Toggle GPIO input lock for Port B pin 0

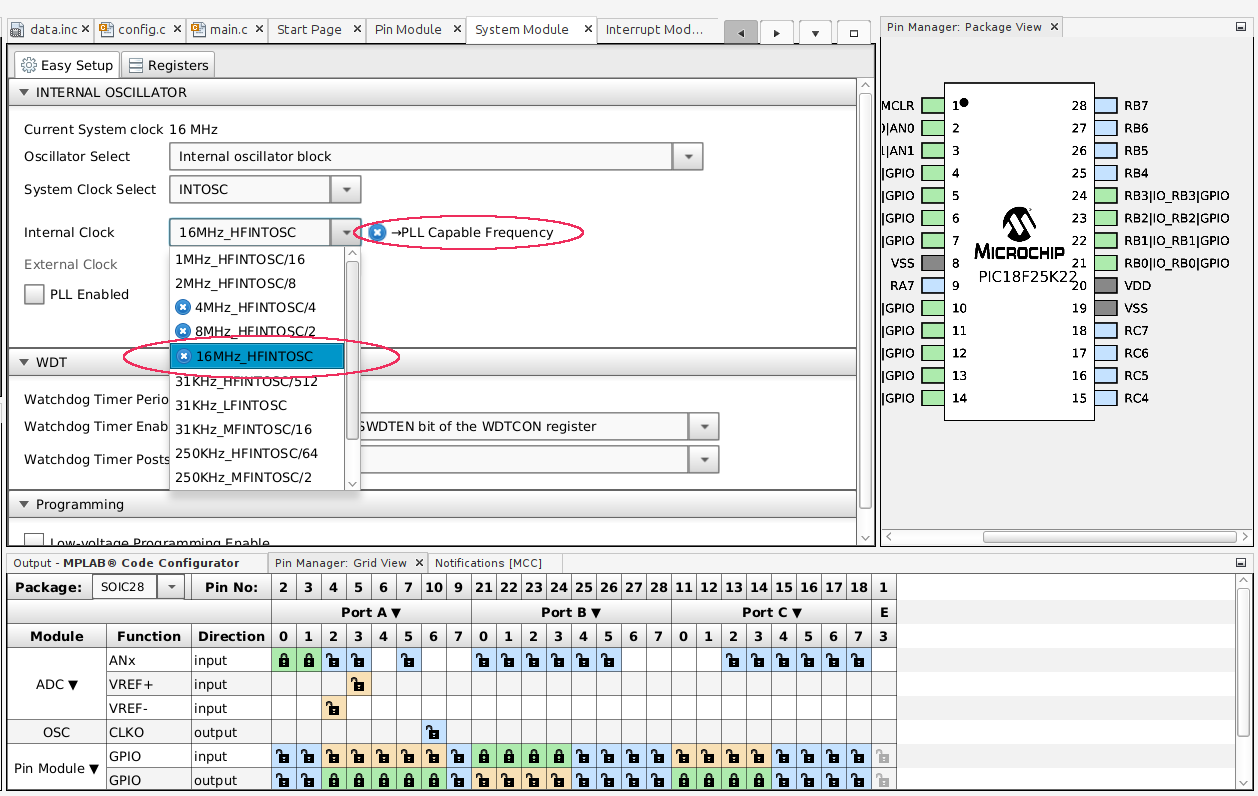click(x=484, y=756)
